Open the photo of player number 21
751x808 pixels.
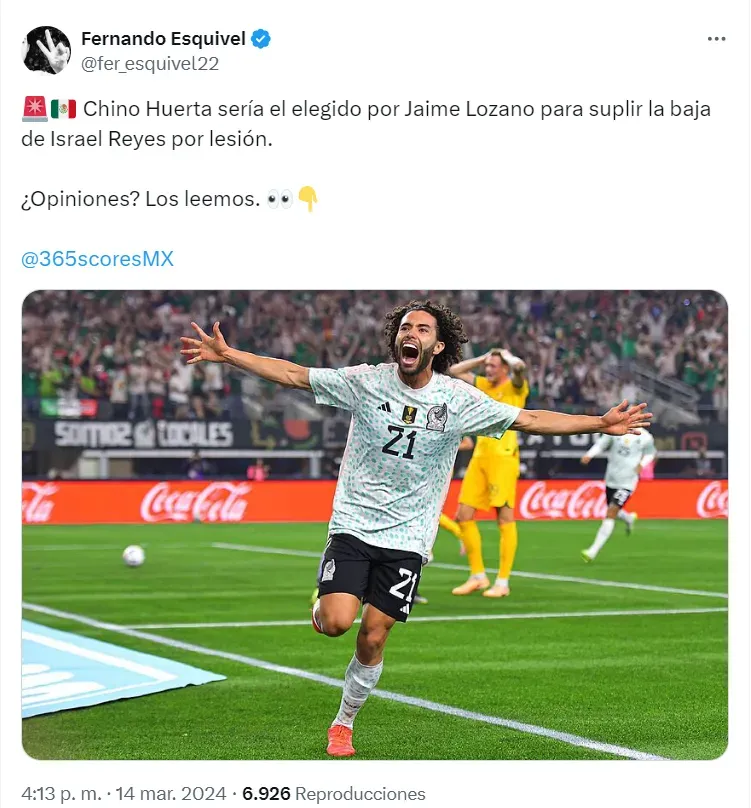(x=375, y=525)
